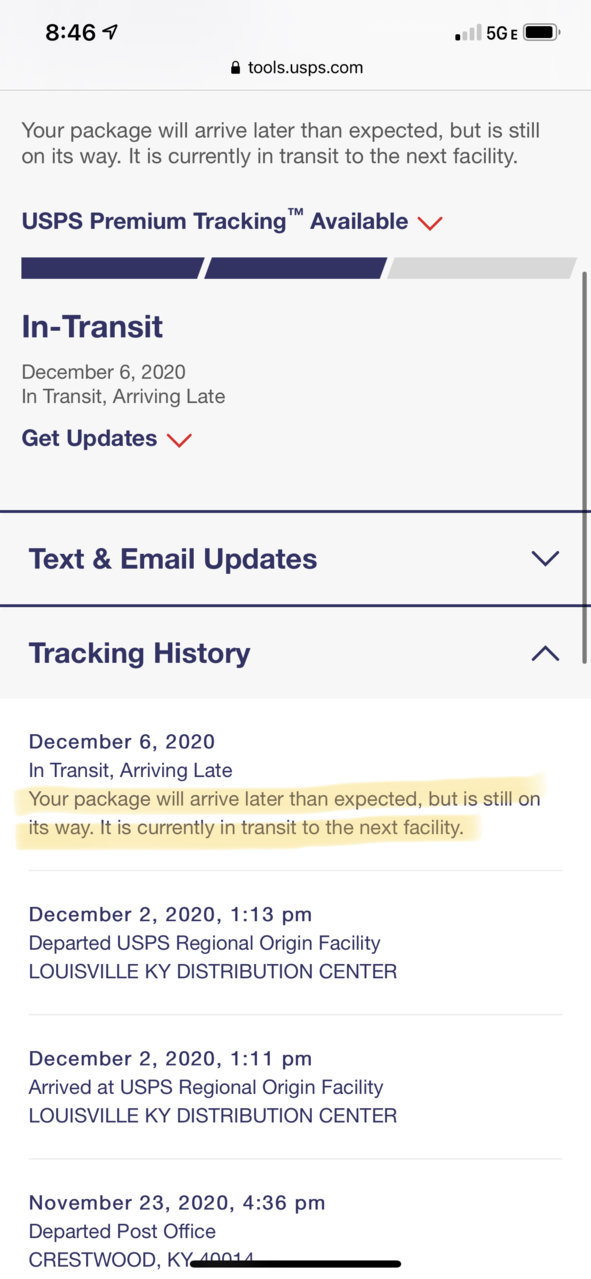This screenshot has height=1279, width=591.
Task: Select the Tracking History section header
Action: click(x=295, y=653)
